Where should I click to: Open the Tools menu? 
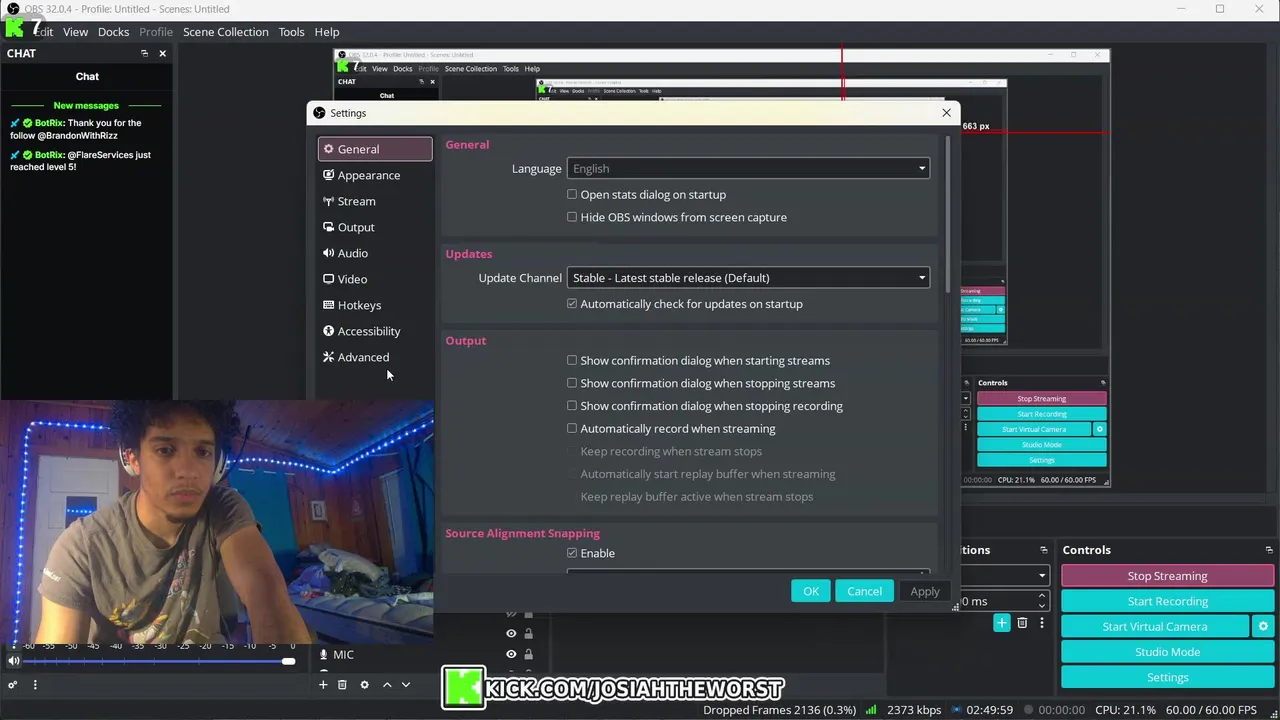coord(291,32)
